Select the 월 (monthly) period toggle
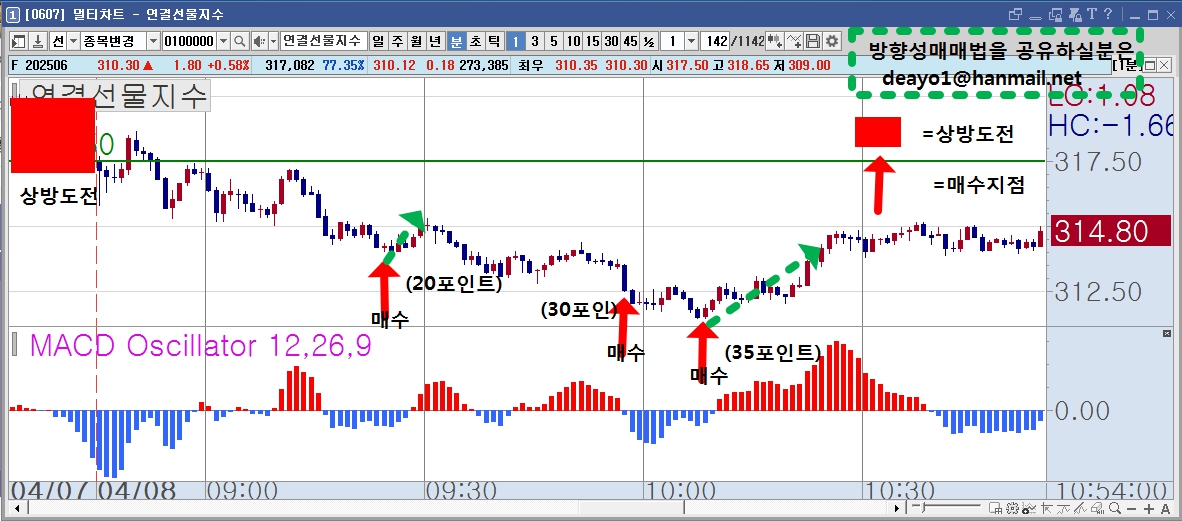This screenshot has height=521, width=1182. coord(416,41)
